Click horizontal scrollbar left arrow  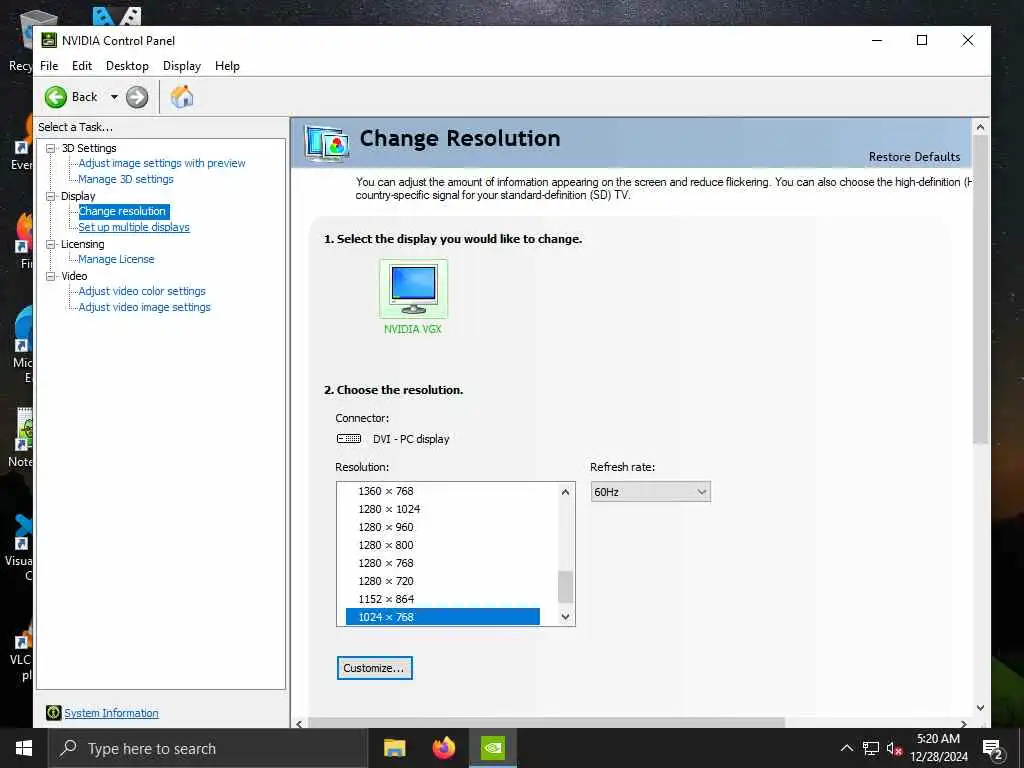(x=299, y=724)
